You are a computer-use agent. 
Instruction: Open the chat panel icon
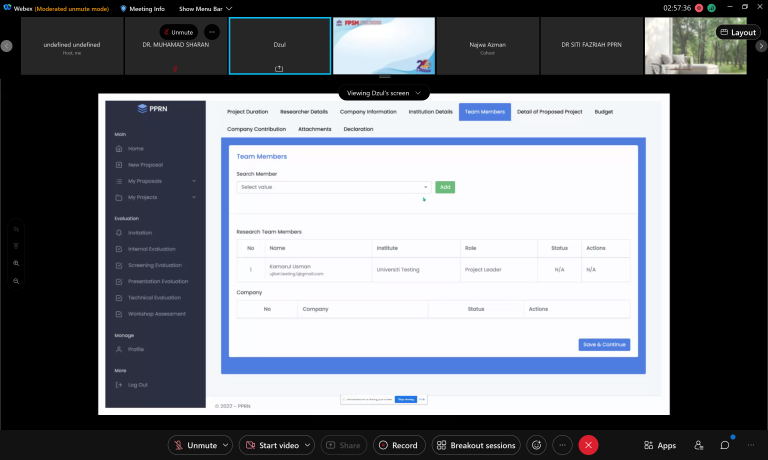click(725, 445)
